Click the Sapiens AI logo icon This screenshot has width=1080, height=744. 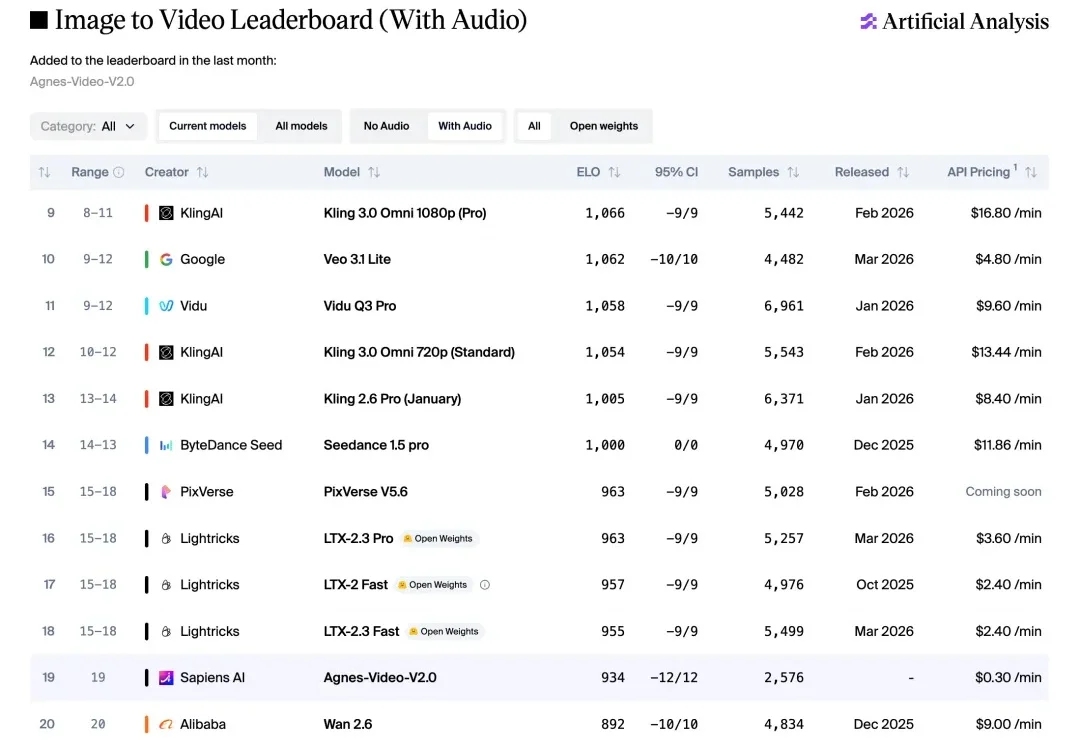(x=166, y=678)
